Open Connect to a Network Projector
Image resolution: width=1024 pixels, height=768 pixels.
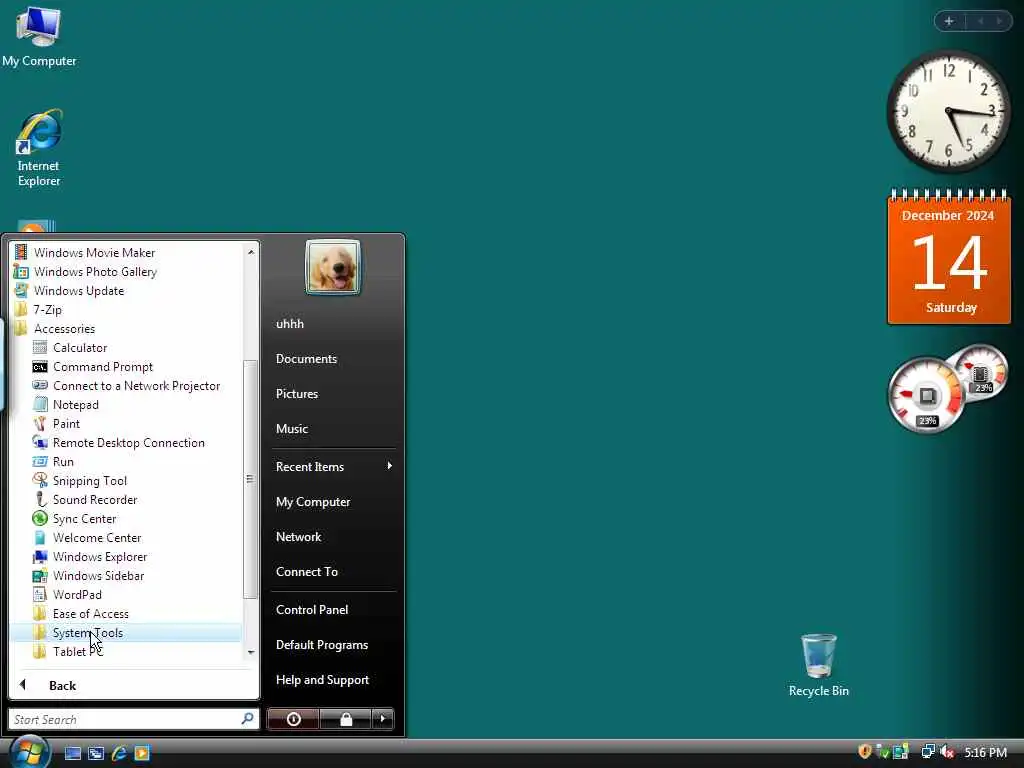pyautogui.click(x=127, y=385)
